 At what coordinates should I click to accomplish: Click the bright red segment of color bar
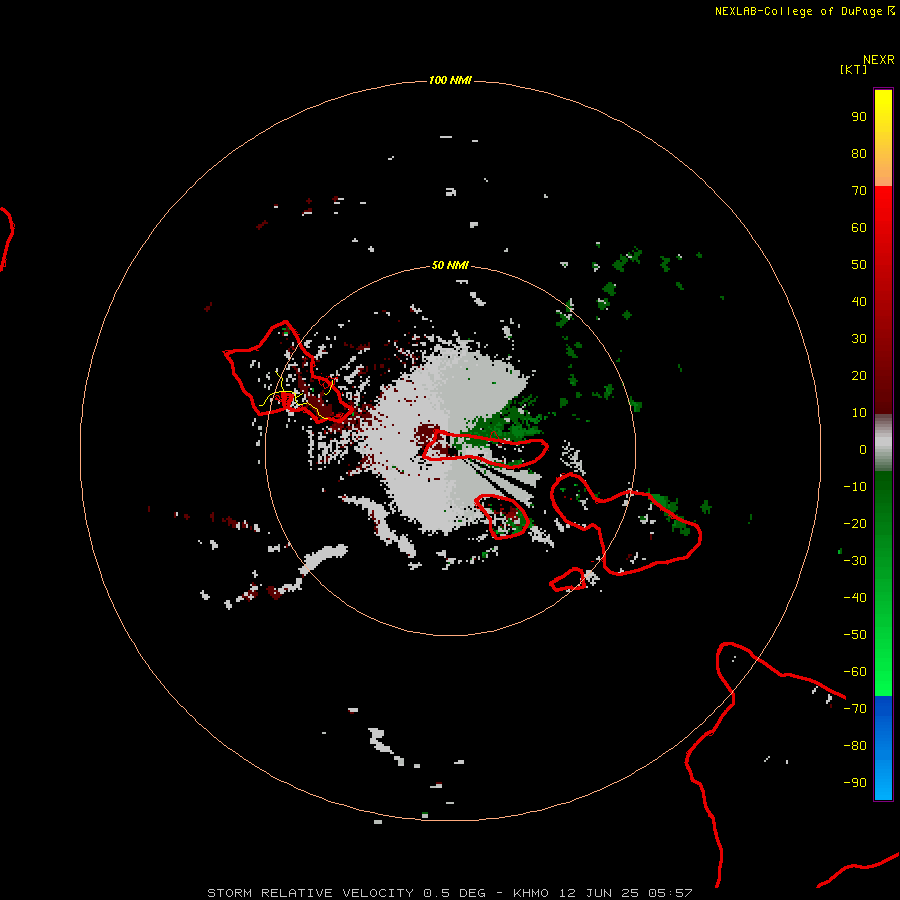point(883,300)
